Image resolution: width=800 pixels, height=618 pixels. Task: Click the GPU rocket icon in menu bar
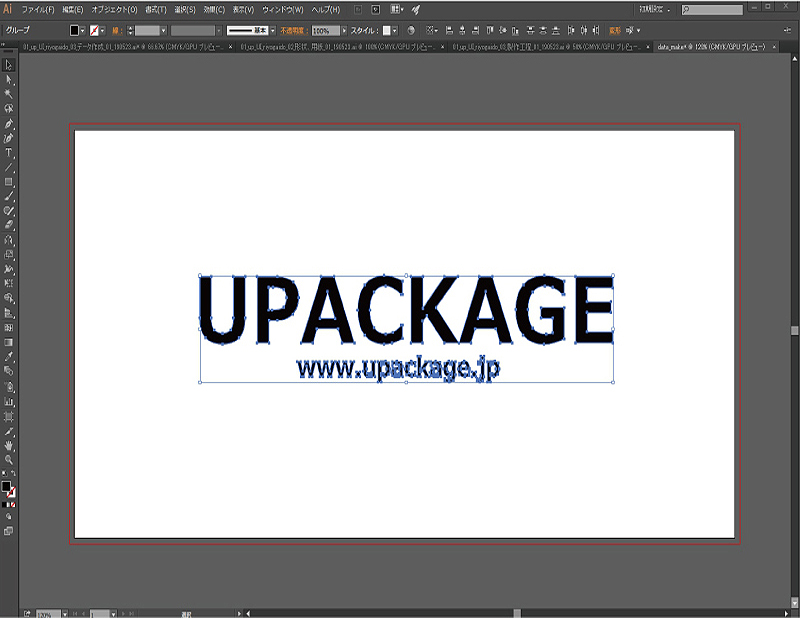click(416, 9)
